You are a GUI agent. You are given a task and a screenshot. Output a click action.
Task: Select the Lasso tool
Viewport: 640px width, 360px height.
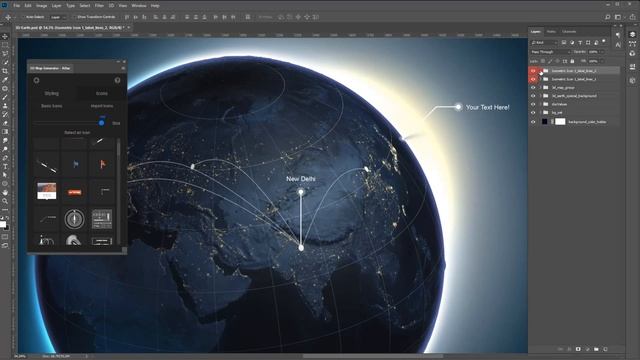(5, 53)
